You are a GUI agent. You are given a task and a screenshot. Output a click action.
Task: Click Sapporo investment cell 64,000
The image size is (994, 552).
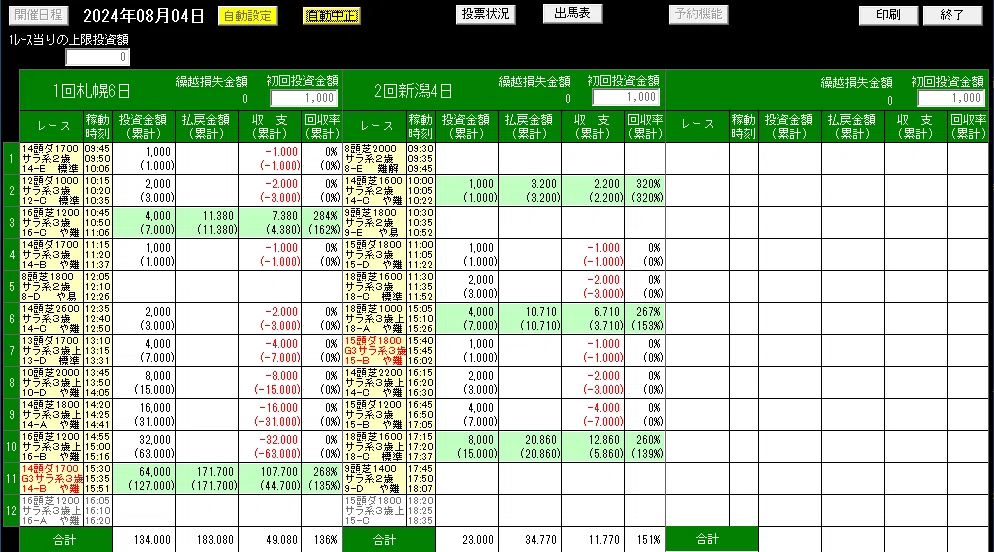(x=145, y=478)
